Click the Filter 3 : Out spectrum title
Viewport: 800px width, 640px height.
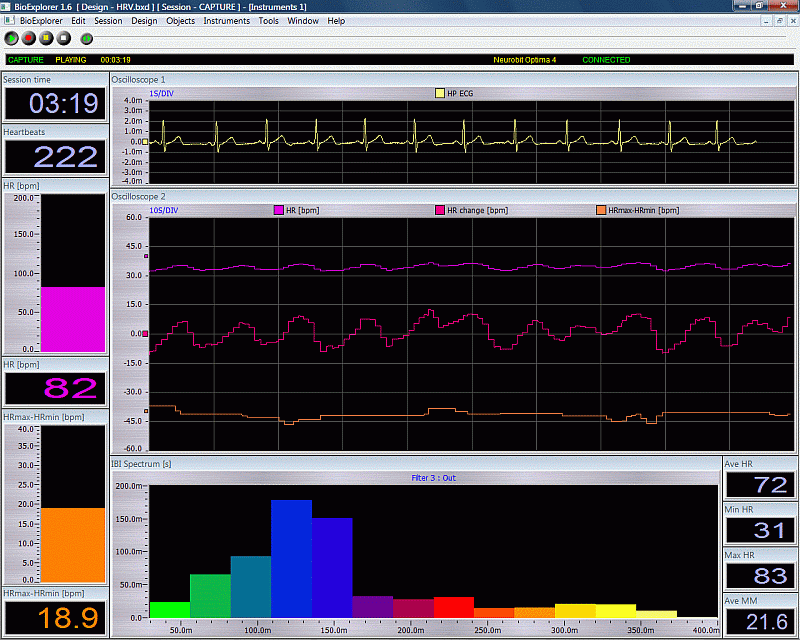[434, 478]
